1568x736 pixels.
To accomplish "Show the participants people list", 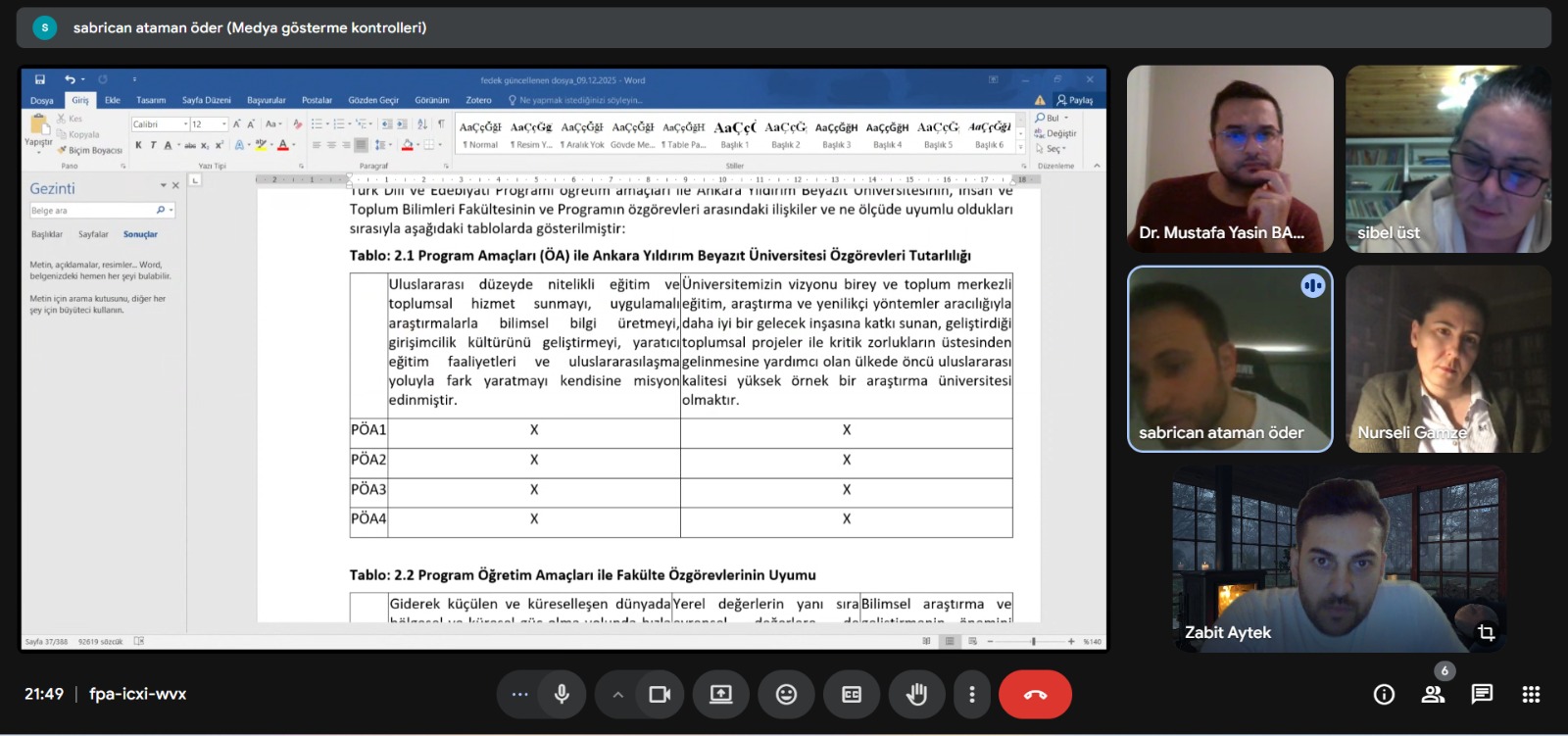I will (1433, 694).
